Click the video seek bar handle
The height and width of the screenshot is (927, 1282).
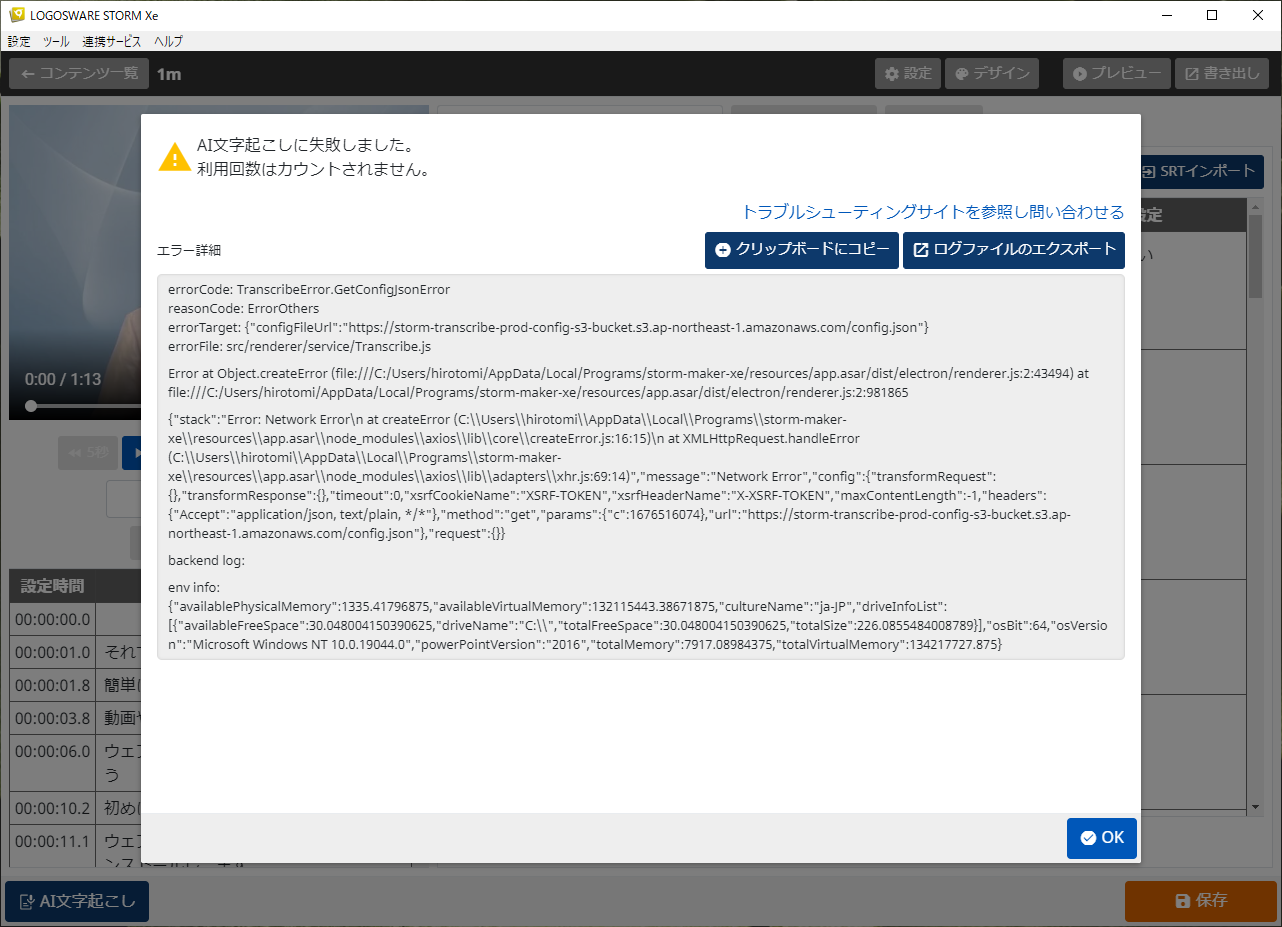[31, 406]
